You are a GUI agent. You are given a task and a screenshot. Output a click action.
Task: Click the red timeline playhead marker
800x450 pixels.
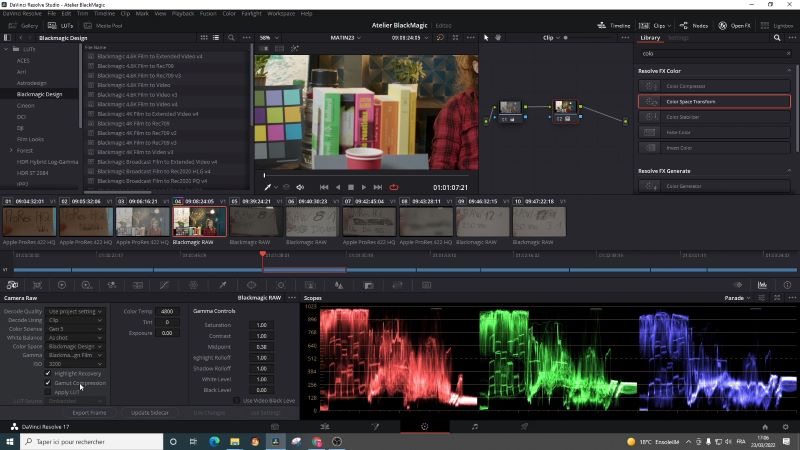(x=262, y=254)
